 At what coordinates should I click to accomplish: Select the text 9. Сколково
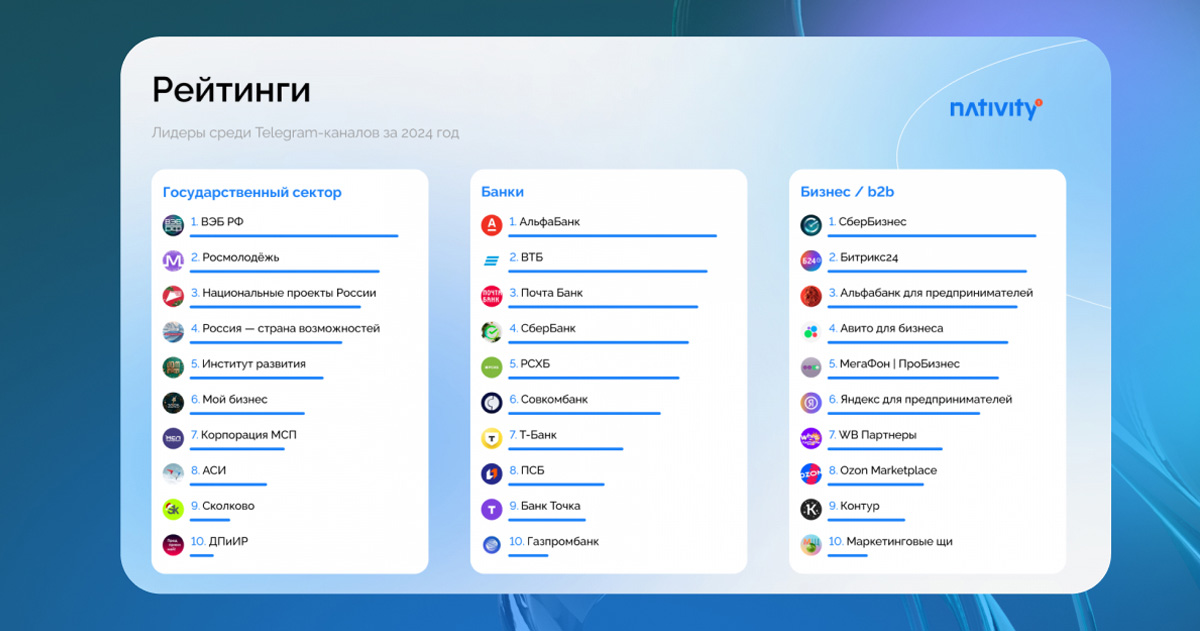pyautogui.click(x=222, y=506)
